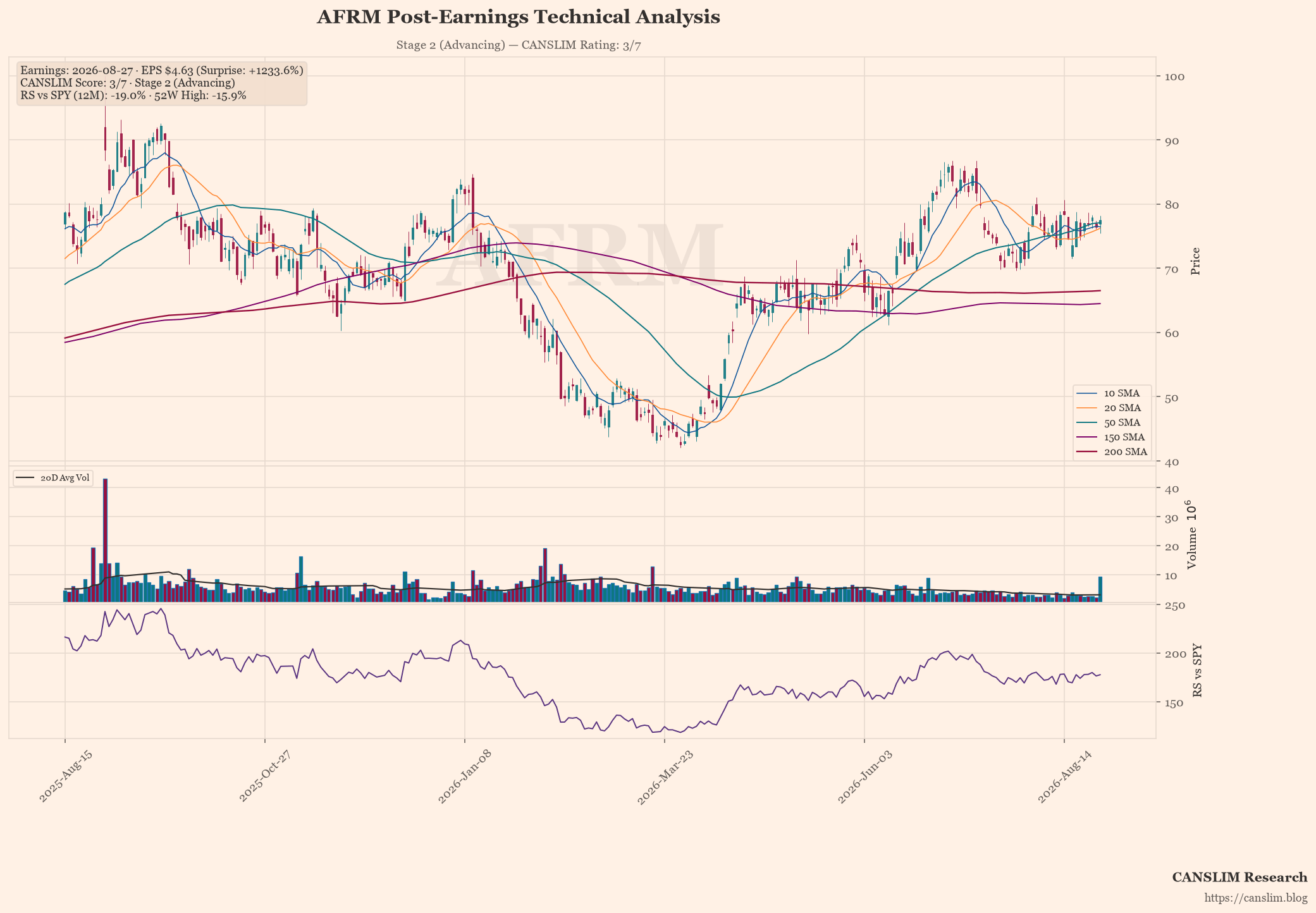Viewport: 1316px width, 913px height.
Task: Click the '2025-Oct-27' date tick label
Action: [266, 777]
